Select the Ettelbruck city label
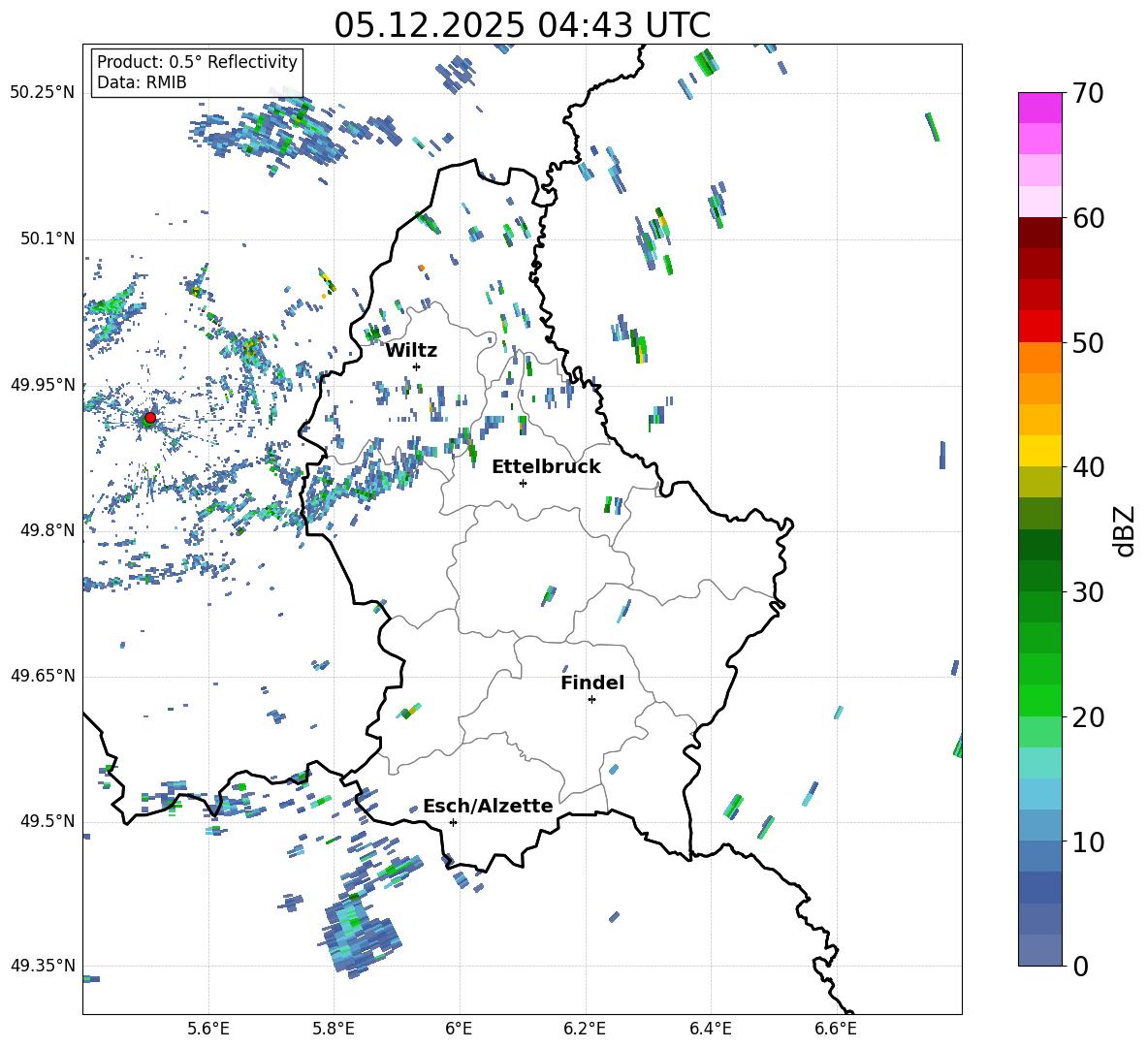The height and width of the screenshot is (1048, 1148). coord(546,466)
